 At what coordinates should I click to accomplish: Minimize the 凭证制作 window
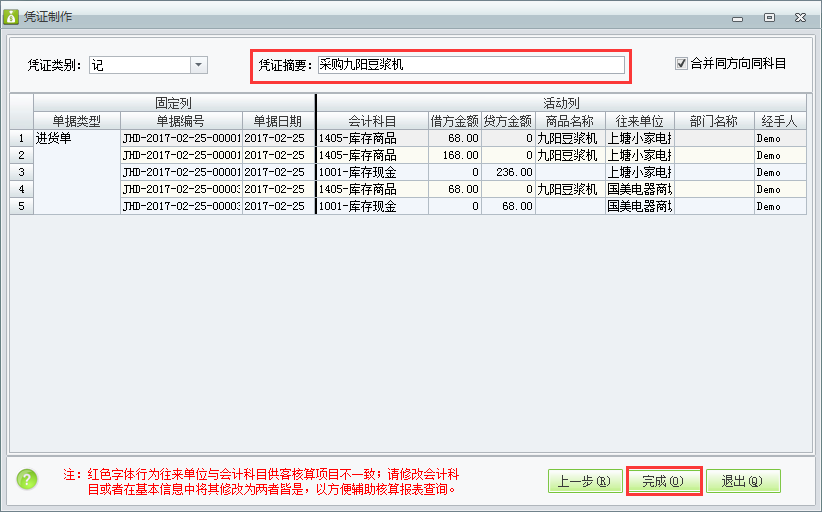point(738,18)
